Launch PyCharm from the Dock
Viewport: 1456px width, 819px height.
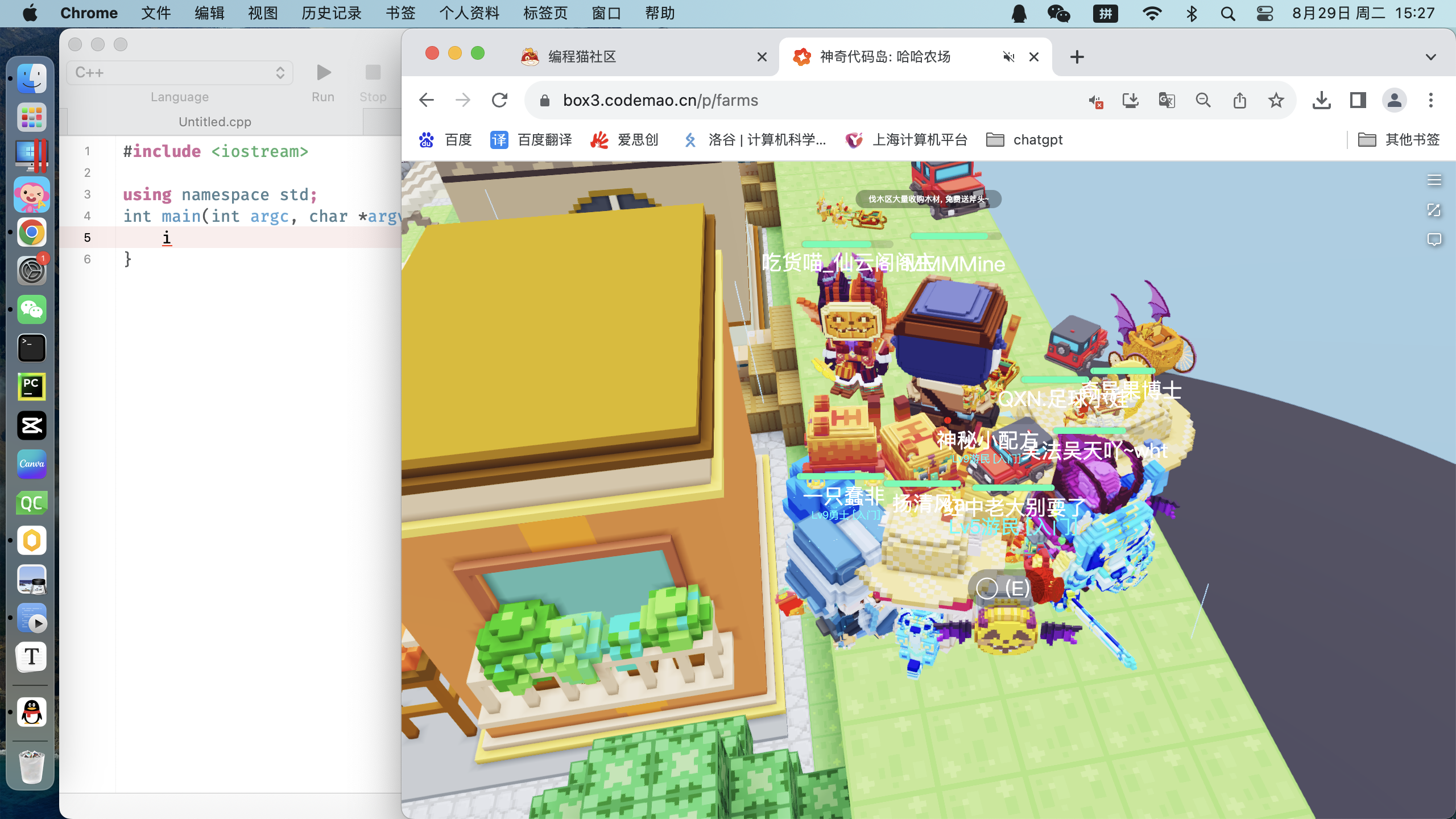pyautogui.click(x=32, y=387)
